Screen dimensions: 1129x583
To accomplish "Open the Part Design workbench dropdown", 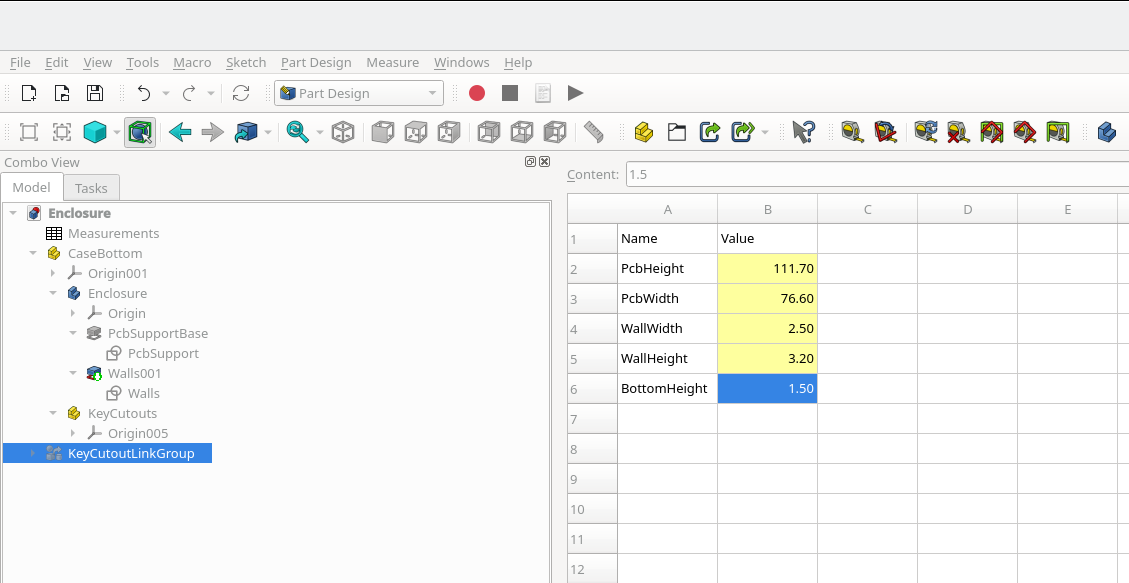I will coord(359,93).
